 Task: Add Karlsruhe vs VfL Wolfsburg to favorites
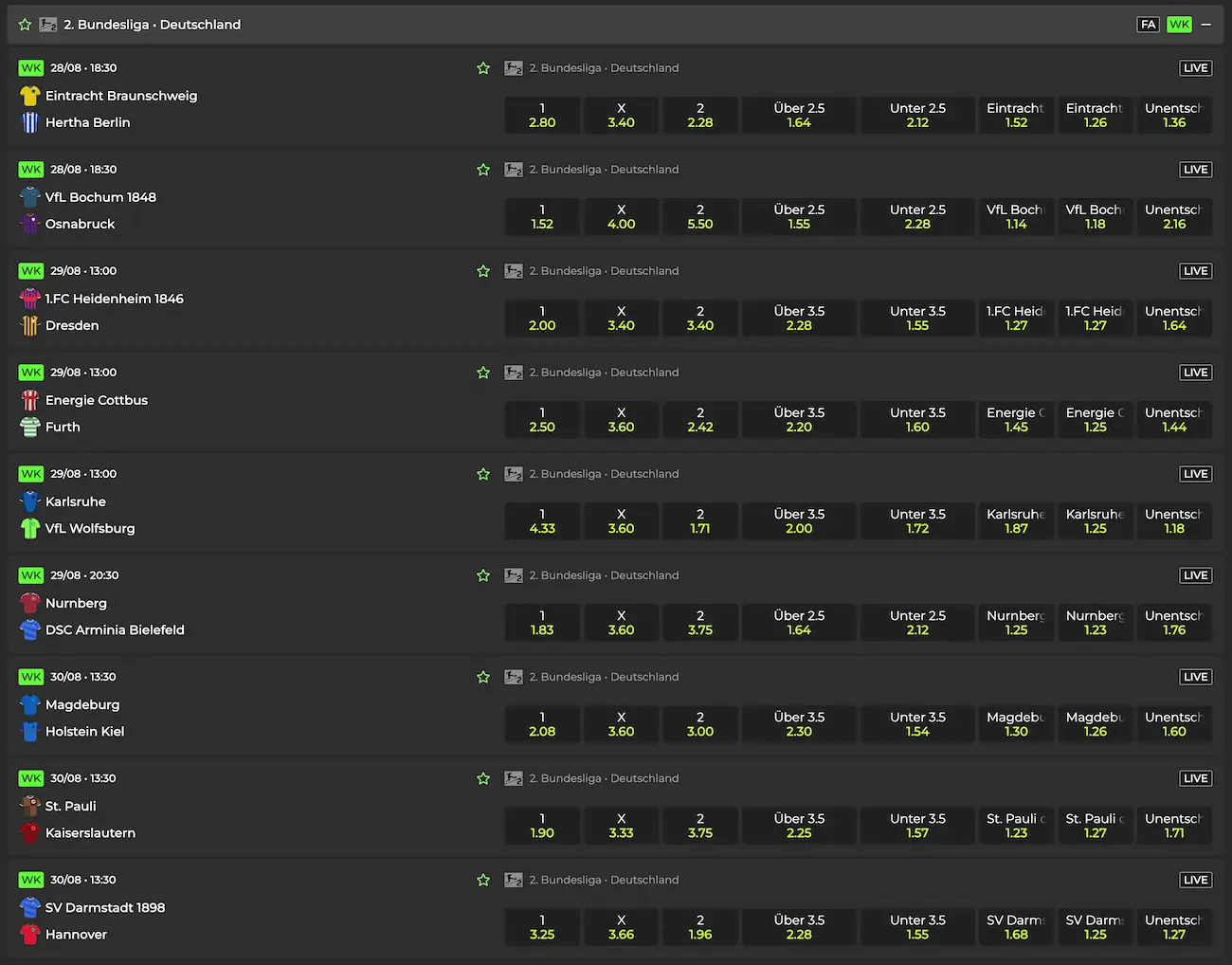pos(483,474)
